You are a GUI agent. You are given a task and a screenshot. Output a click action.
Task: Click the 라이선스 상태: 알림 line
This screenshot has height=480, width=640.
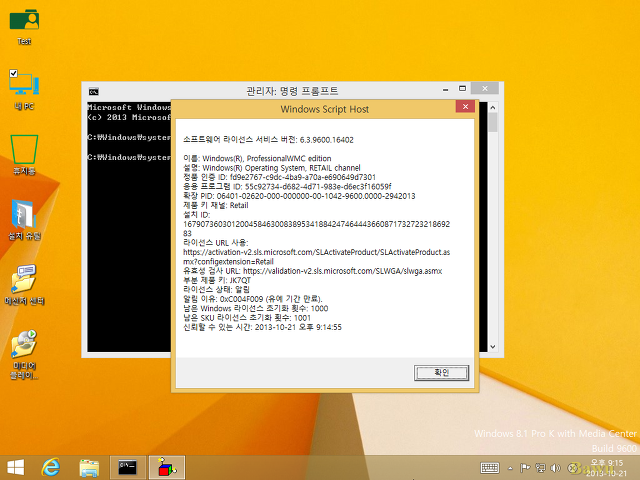(216, 289)
